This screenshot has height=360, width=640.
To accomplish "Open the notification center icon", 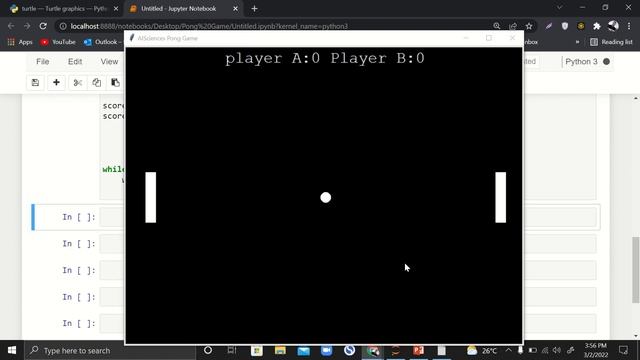I will [623, 350].
